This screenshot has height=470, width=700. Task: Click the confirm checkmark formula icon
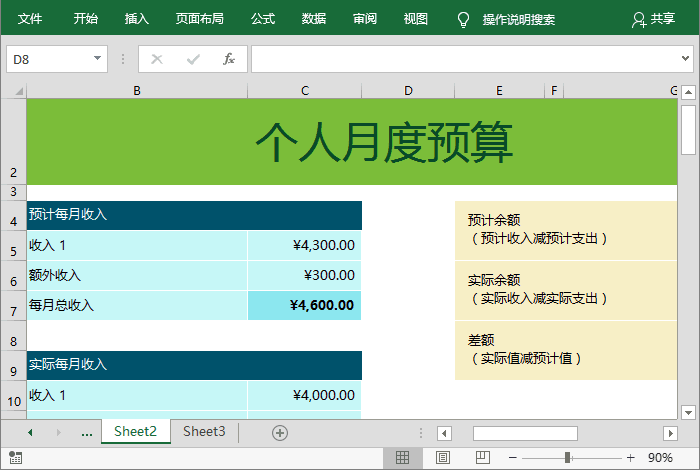pyautogui.click(x=193, y=59)
